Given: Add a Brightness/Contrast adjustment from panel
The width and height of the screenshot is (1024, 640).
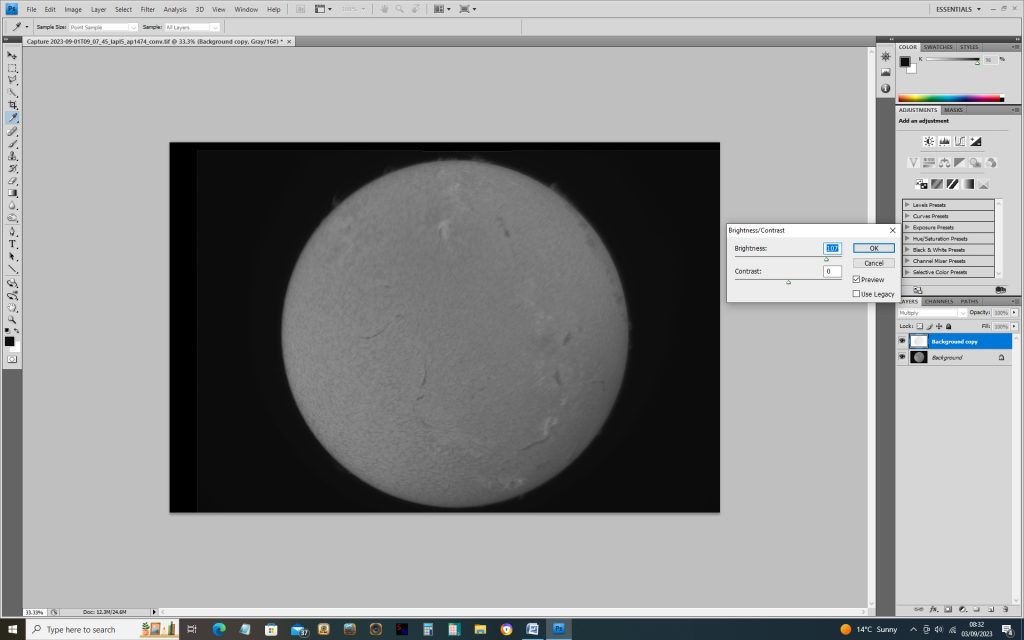Looking at the screenshot, I should point(929,141).
